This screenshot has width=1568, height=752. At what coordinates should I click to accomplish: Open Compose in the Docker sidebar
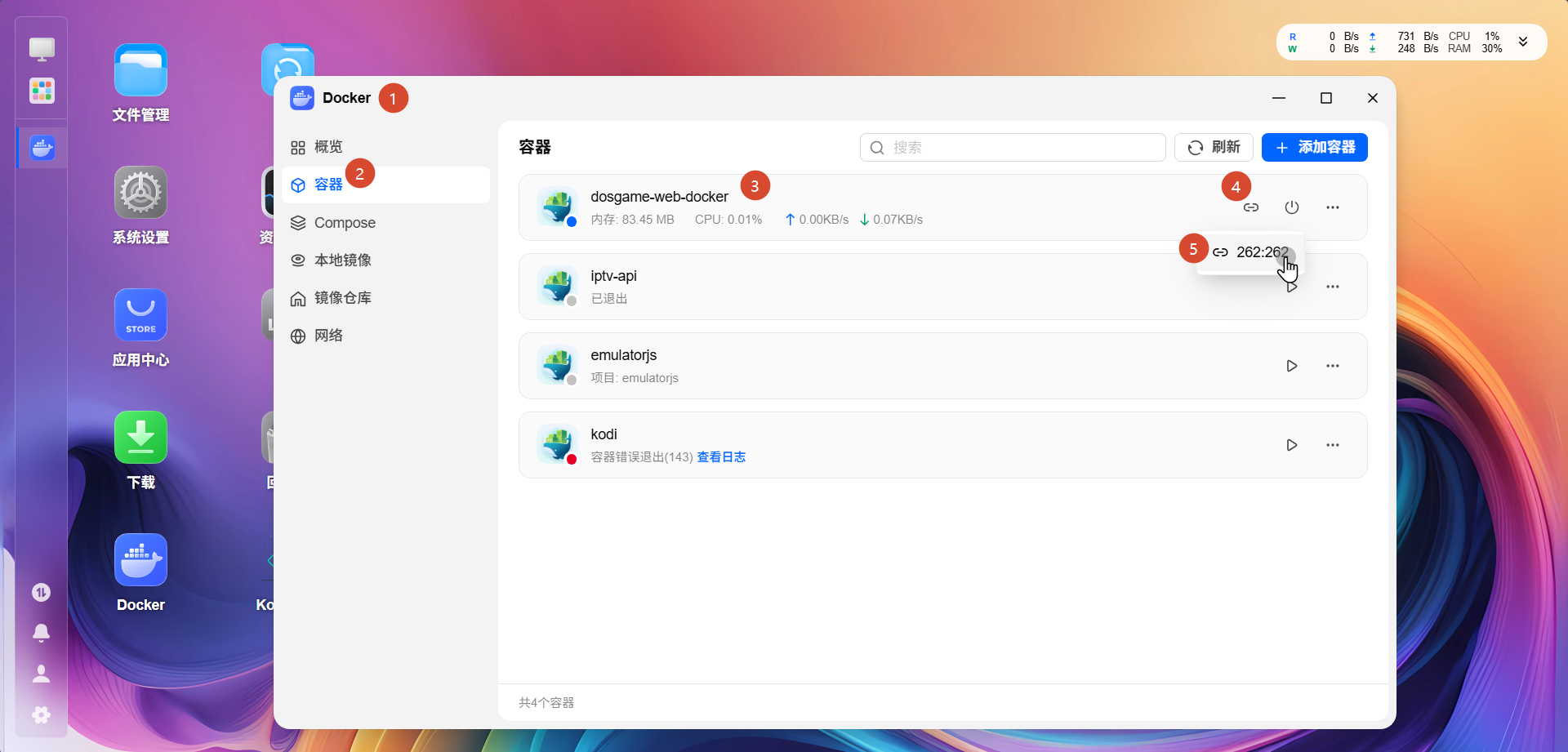(385, 222)
